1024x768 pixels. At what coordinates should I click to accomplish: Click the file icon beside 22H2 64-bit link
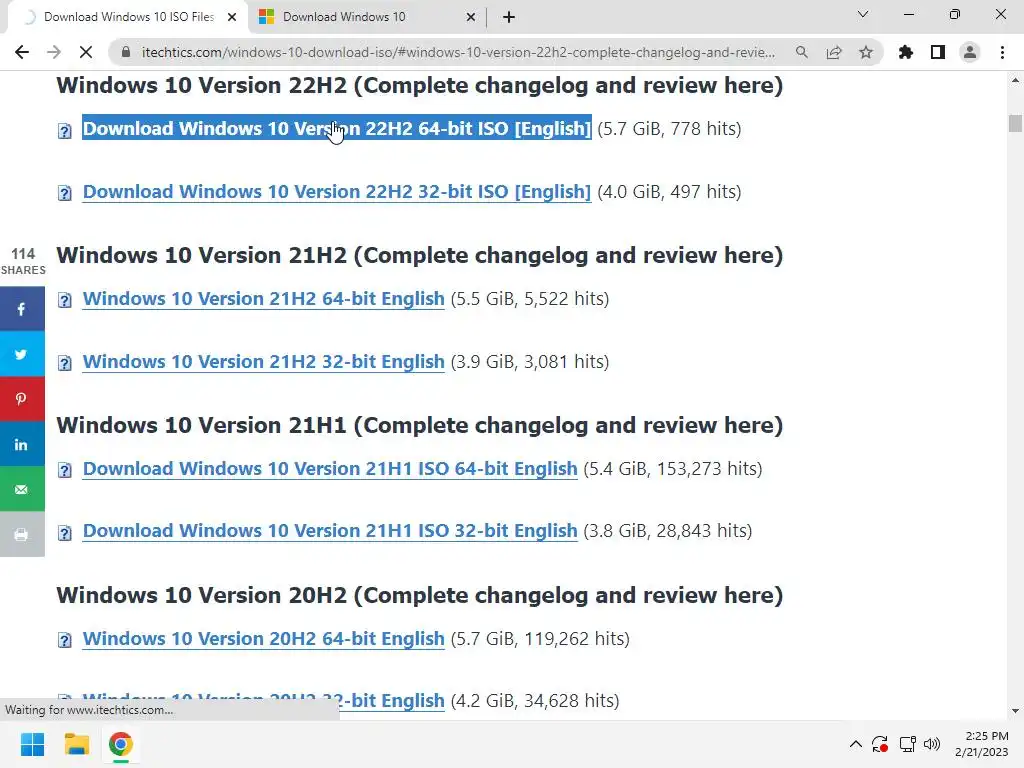pos(65,131)
